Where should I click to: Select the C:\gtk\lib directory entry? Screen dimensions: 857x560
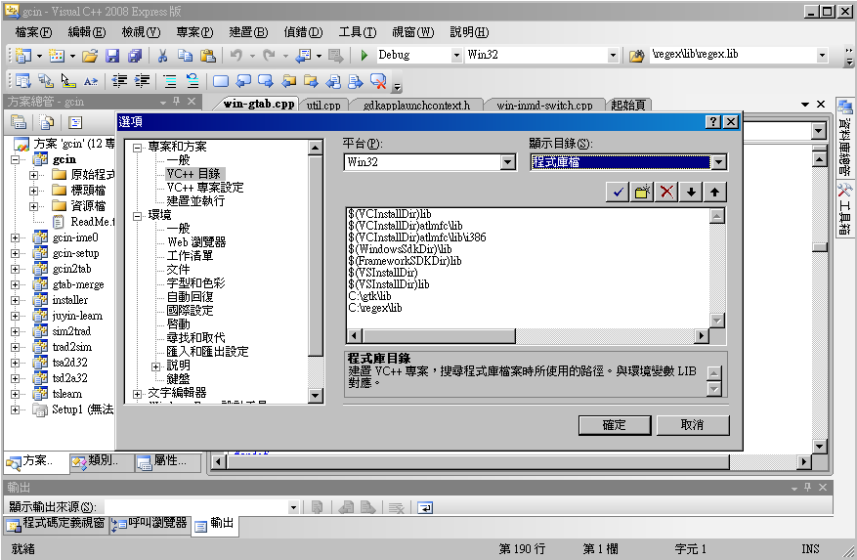tap(370, 296)
